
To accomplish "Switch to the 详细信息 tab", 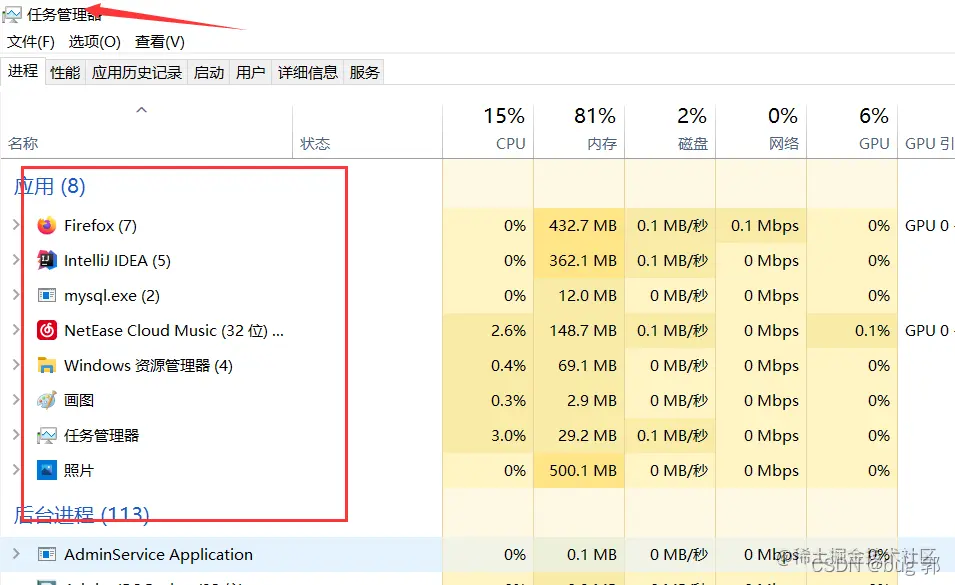I will pos(308,72).
